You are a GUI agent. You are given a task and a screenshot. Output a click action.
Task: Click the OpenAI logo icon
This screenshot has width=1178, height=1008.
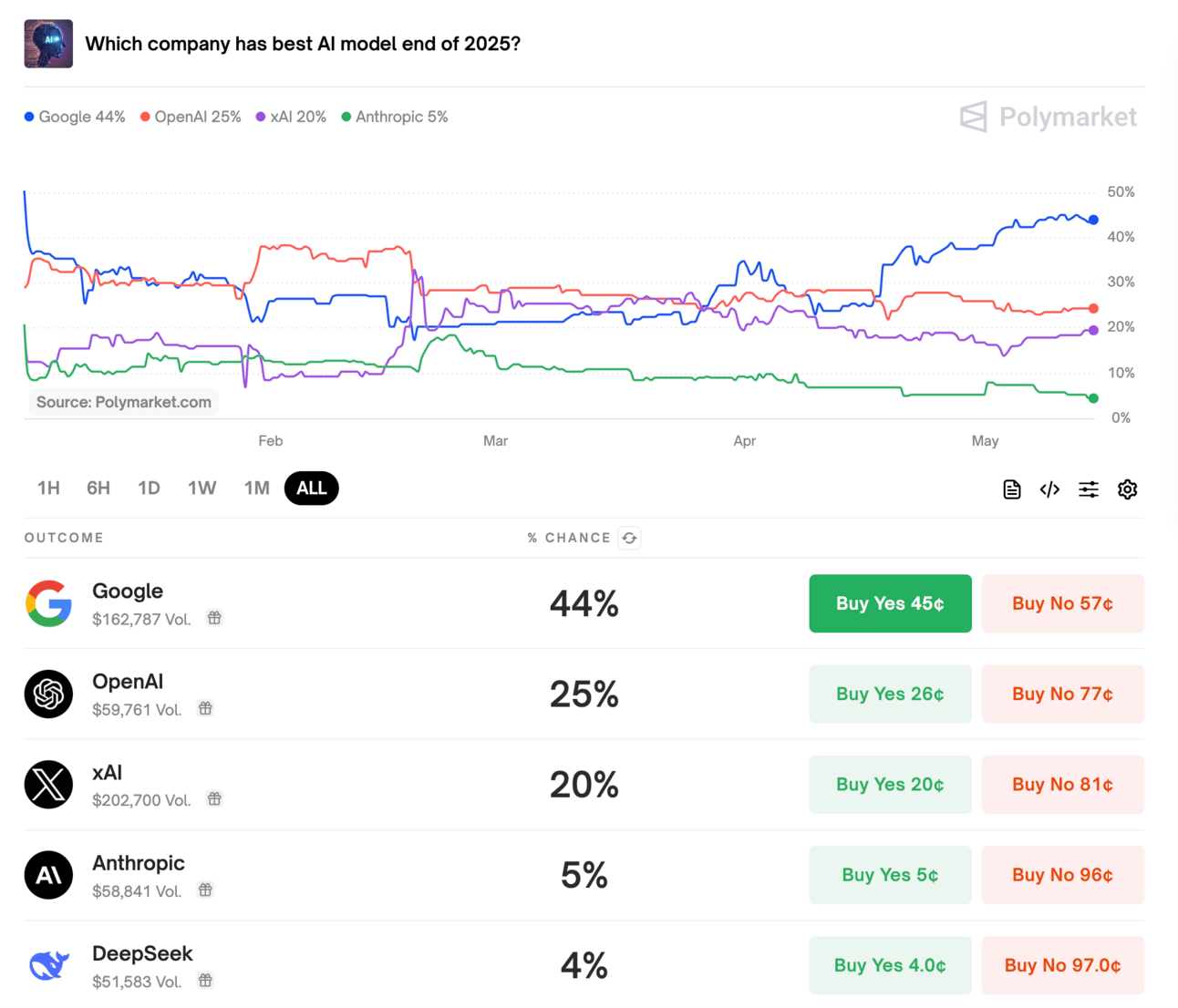click(x=48, y=694)
